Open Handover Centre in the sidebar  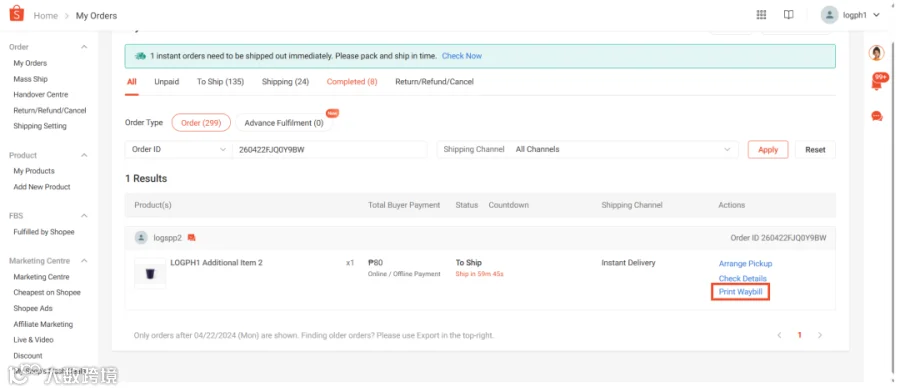pyautogui.click(x=41, y=95)
